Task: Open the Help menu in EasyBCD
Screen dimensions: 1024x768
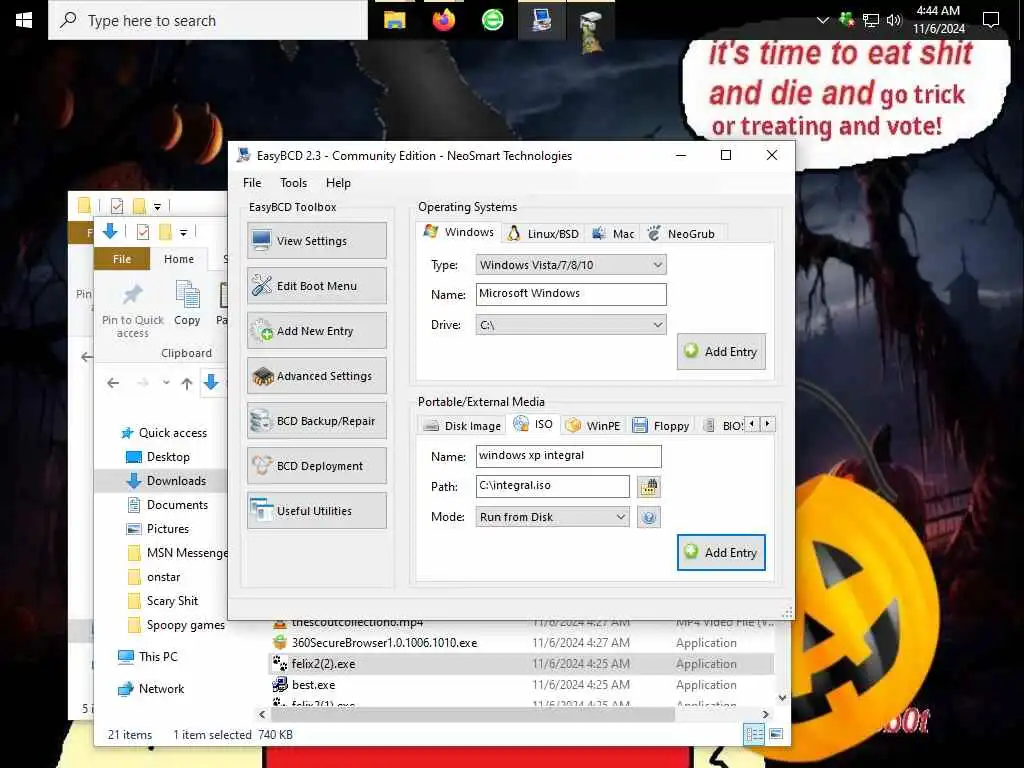Action: tap(338, 183)
